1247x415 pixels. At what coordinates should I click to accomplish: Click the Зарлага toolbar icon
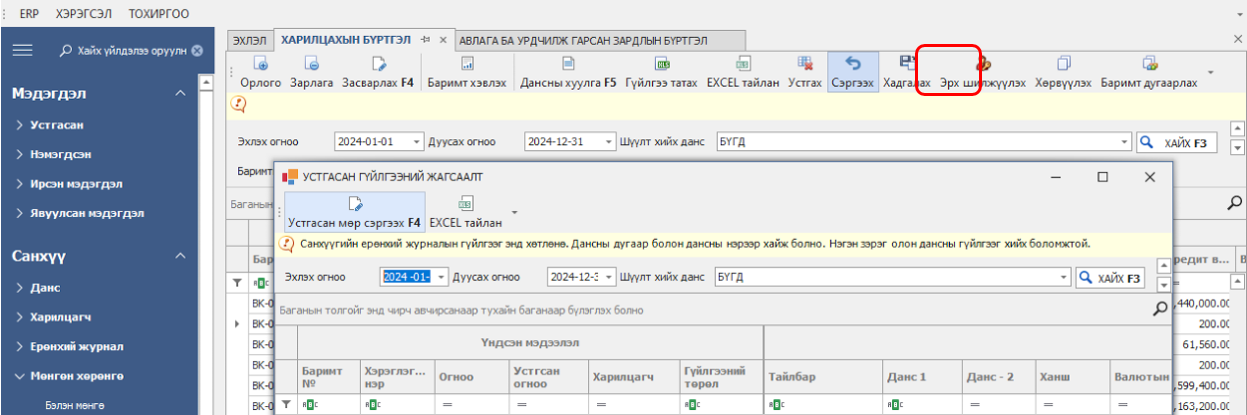(x=312, y=63)
